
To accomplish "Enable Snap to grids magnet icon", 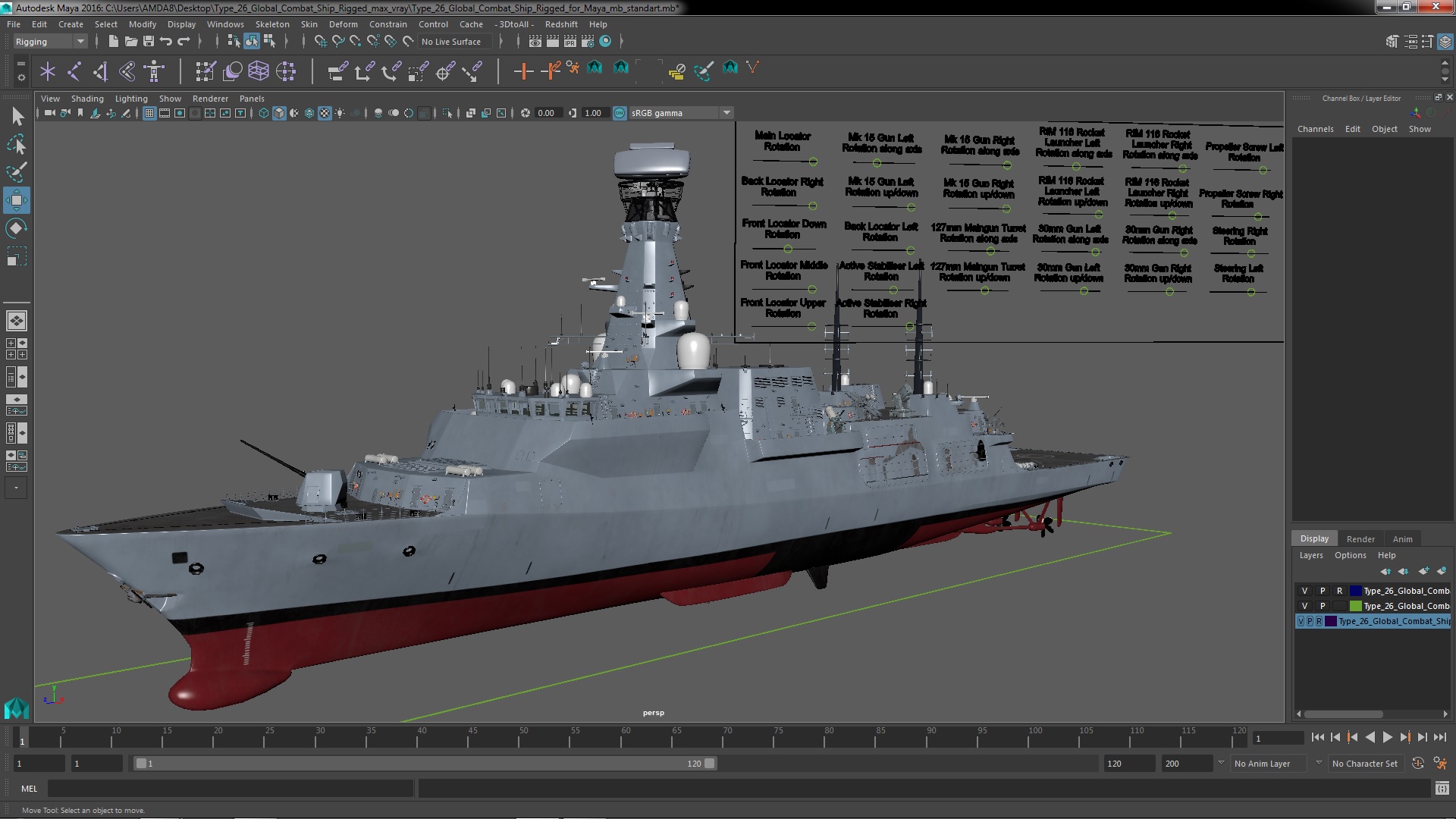I will [321, 42].
